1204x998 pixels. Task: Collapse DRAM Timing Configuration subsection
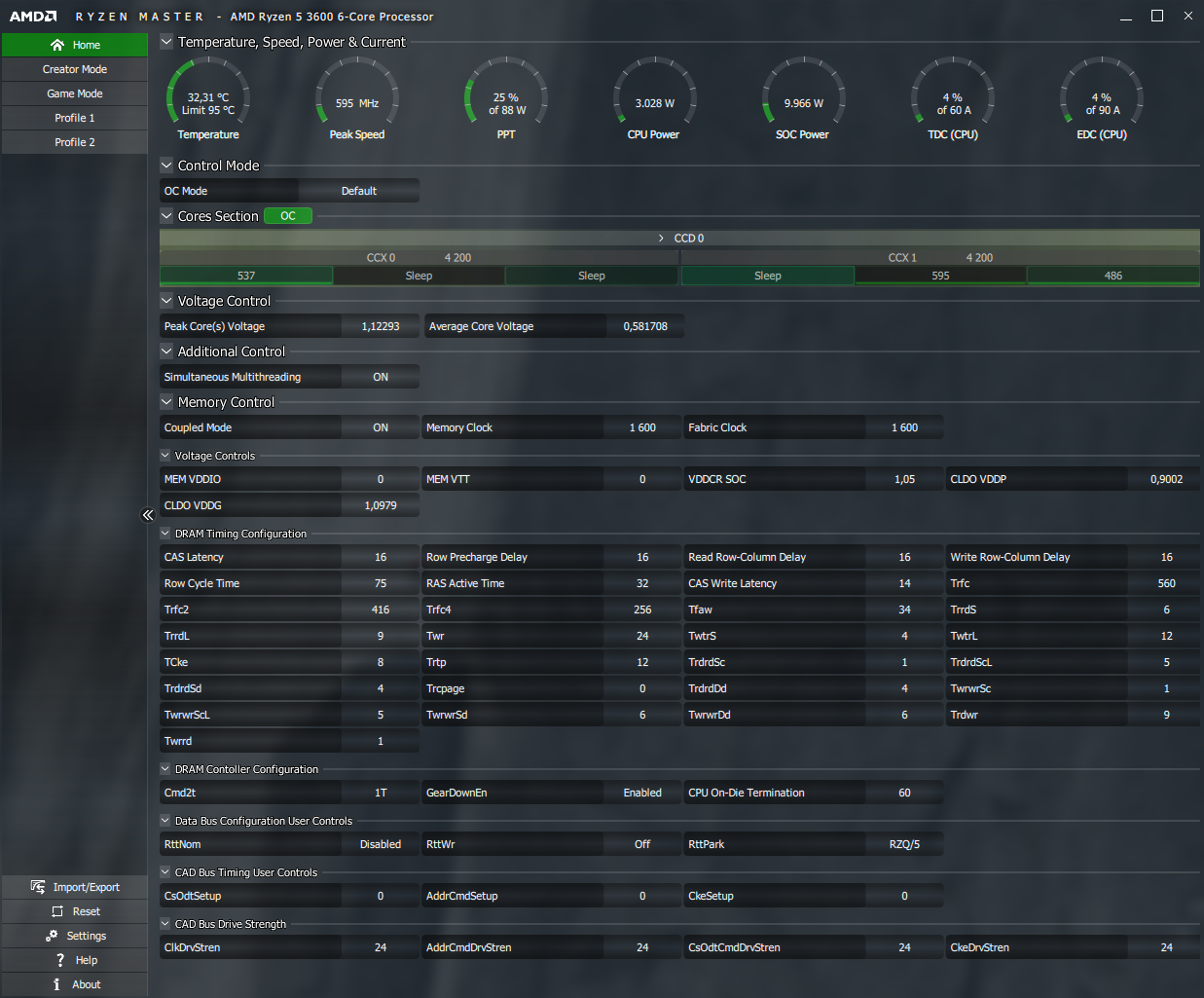point(165,534)
